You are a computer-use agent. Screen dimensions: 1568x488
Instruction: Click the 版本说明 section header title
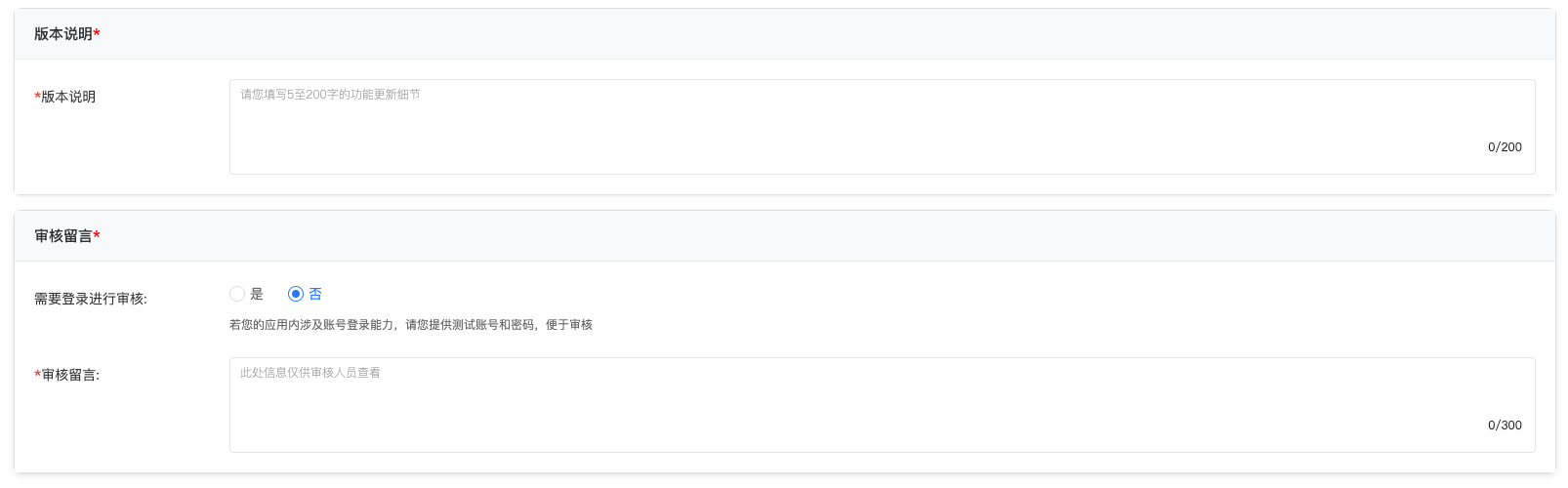tap(62, 34)
